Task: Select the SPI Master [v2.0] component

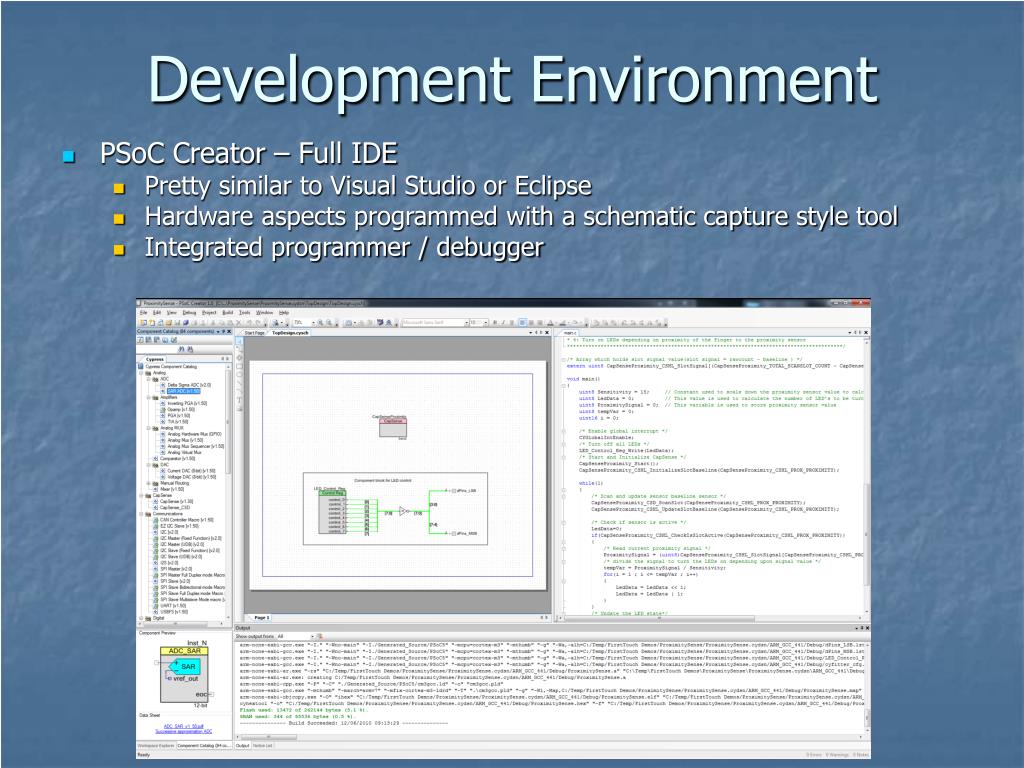Action: [175, 569]
